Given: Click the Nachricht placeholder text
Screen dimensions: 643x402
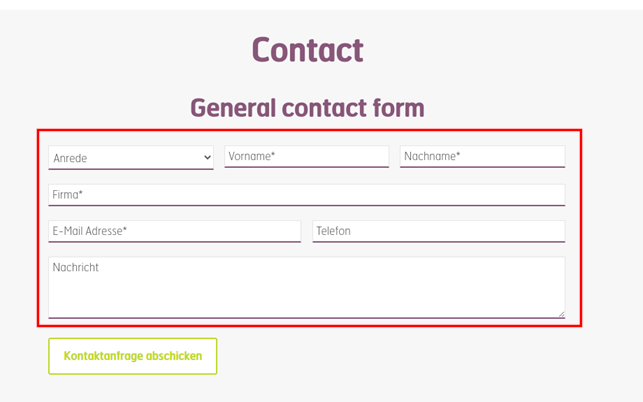Looking at the screenshot, I should [76, 267].
